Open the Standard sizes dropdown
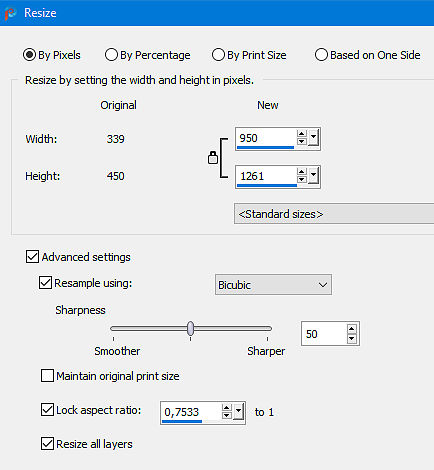This screenshot has width=434, height=470. [334, 214]
